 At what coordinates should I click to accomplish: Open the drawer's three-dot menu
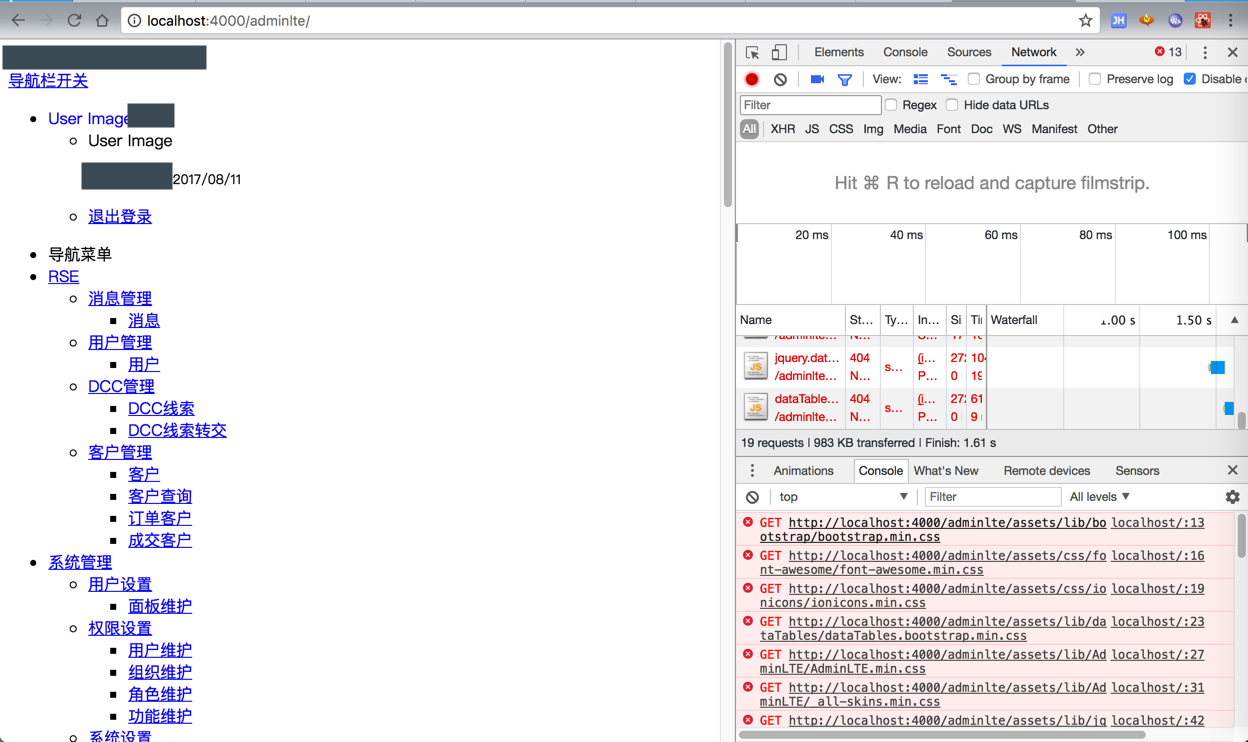[752, 470]
